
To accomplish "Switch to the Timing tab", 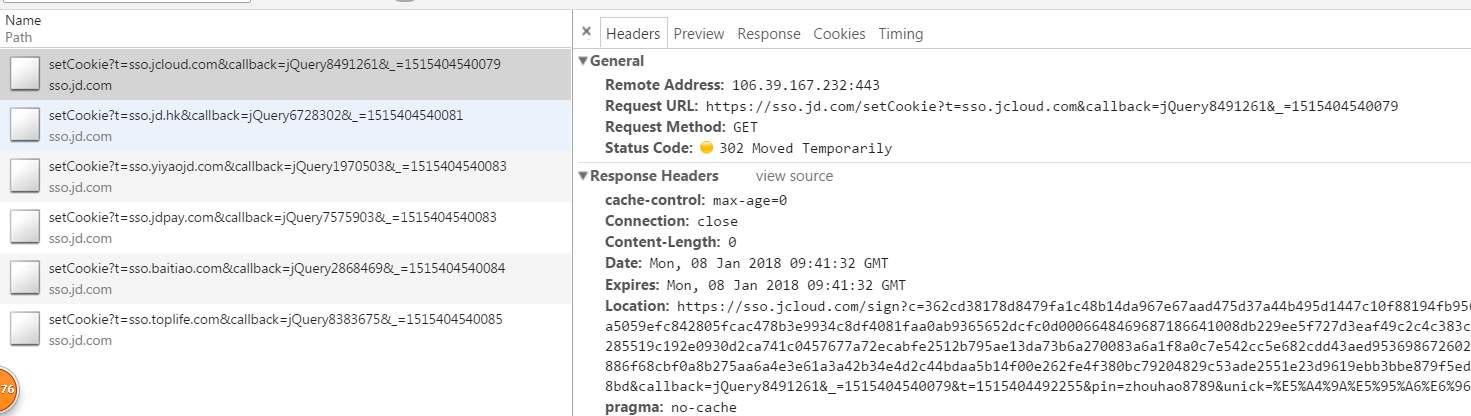I will [901, 33].
